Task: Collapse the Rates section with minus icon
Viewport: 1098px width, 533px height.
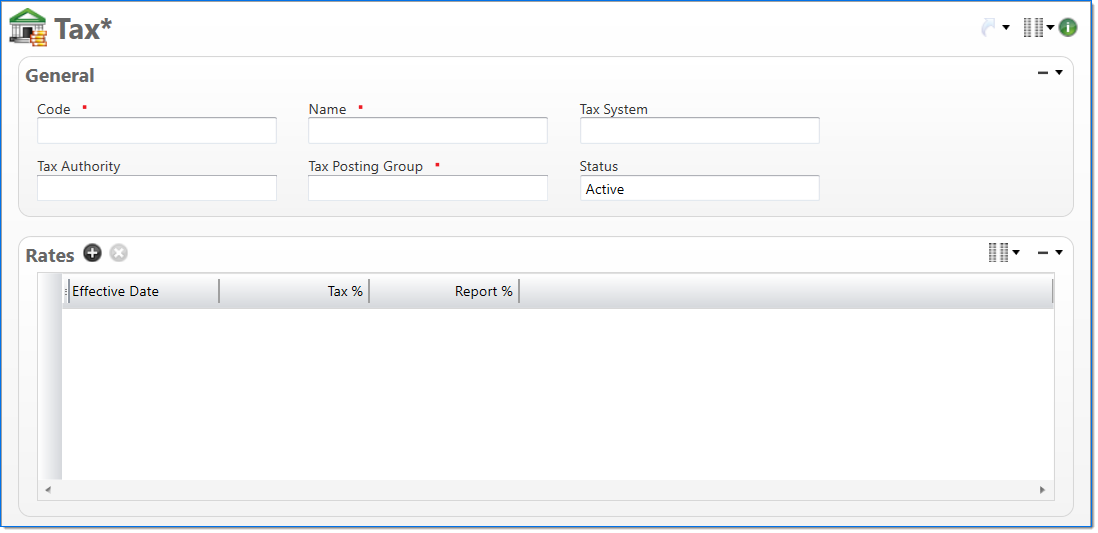Action: coord(1043,253)
